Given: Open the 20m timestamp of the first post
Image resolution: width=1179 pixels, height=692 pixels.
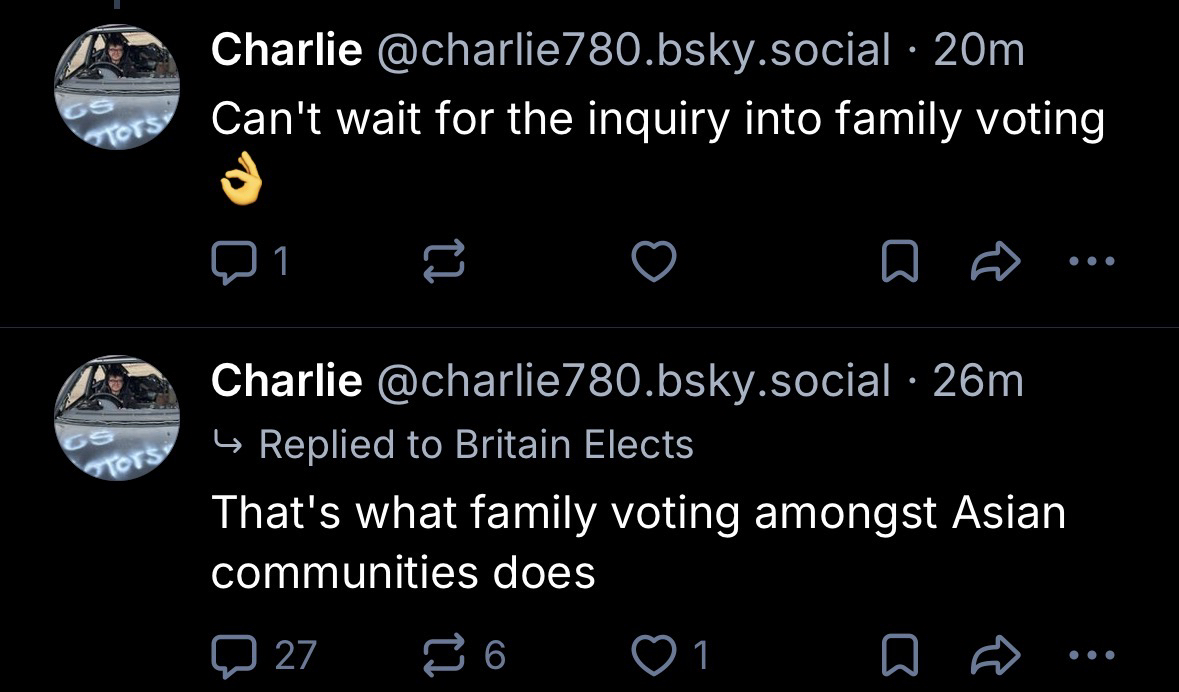Looking at the screenshot, I should [x=978, y=50].
